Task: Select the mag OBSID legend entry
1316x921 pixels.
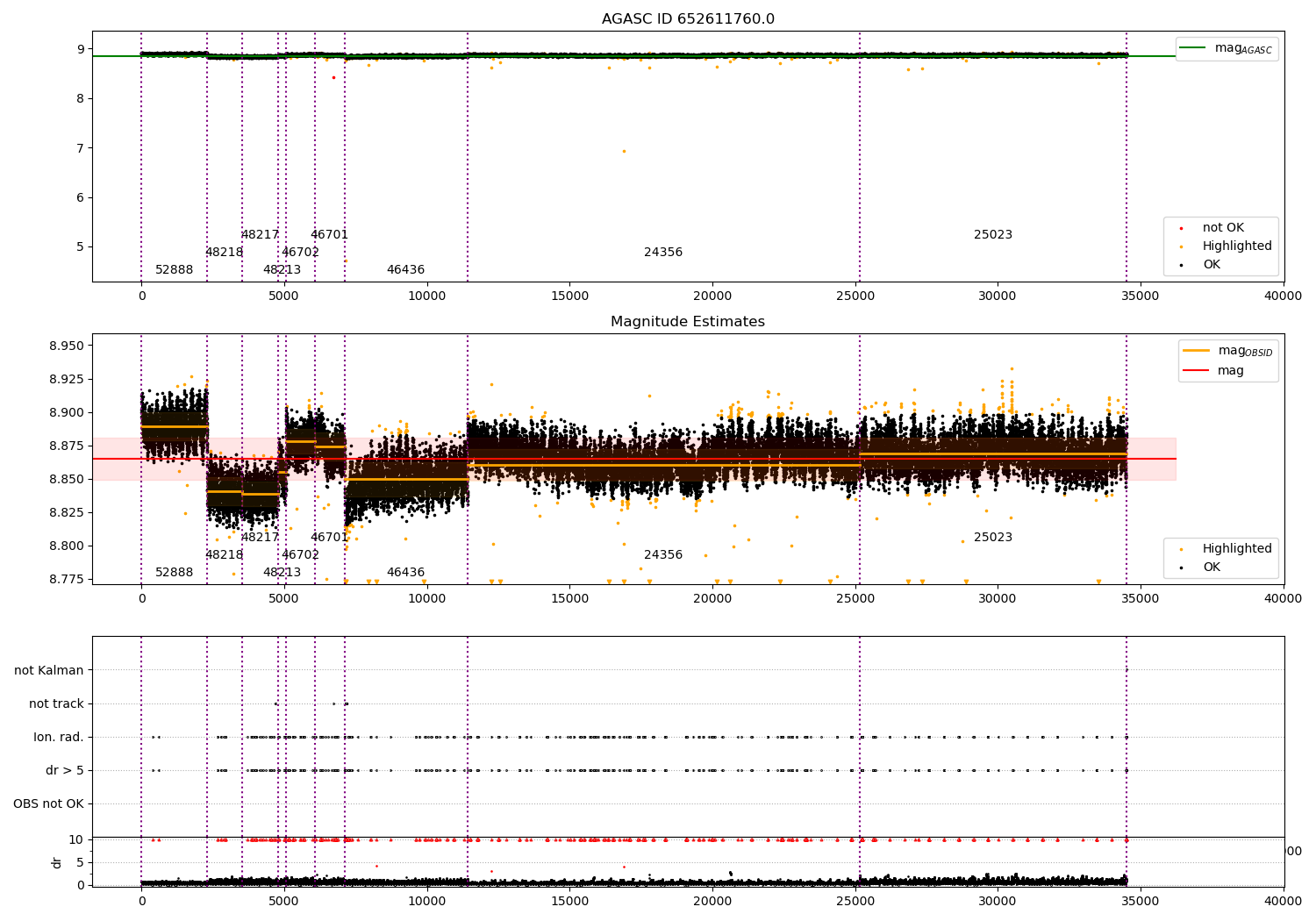Action: 1228,351
